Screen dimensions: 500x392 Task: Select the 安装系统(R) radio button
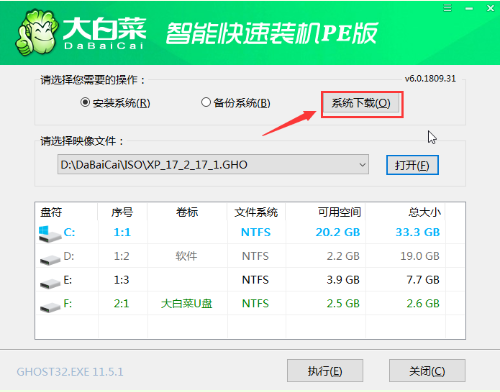[85, 102]
